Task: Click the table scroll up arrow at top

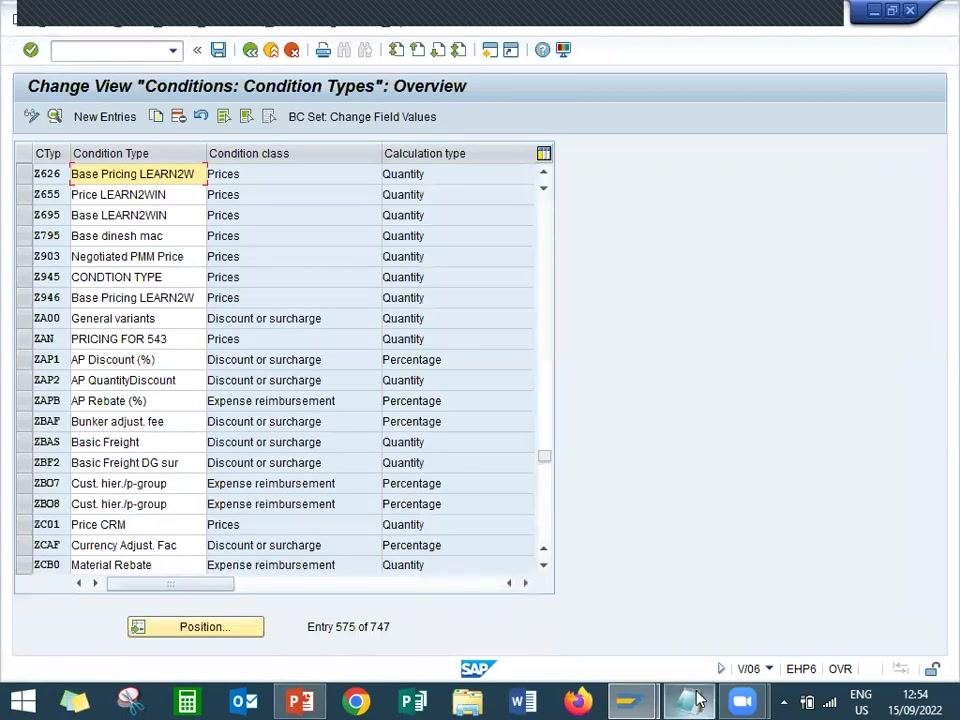Action: tap(544, 172)
